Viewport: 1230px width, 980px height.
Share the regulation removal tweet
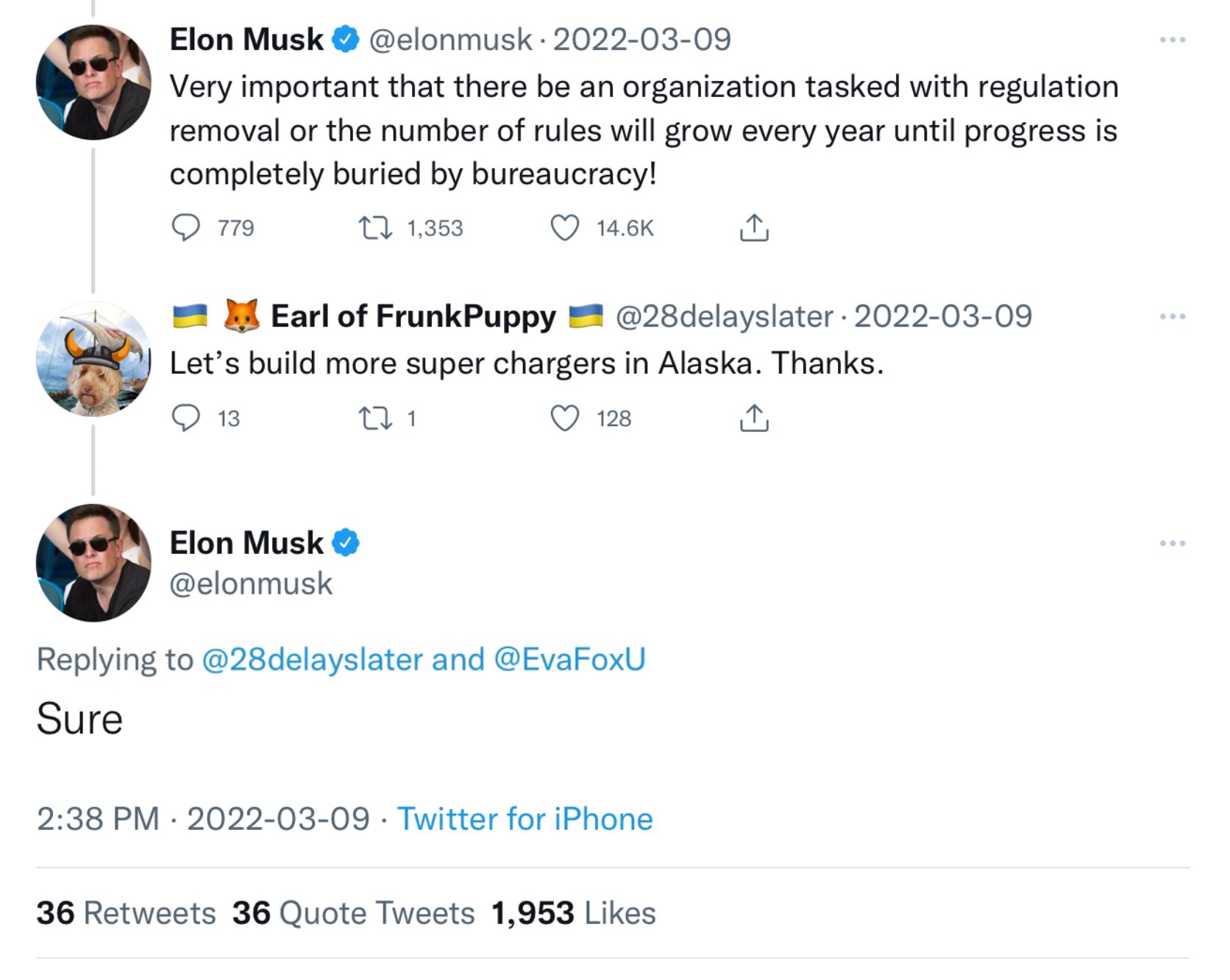[754, 228]
